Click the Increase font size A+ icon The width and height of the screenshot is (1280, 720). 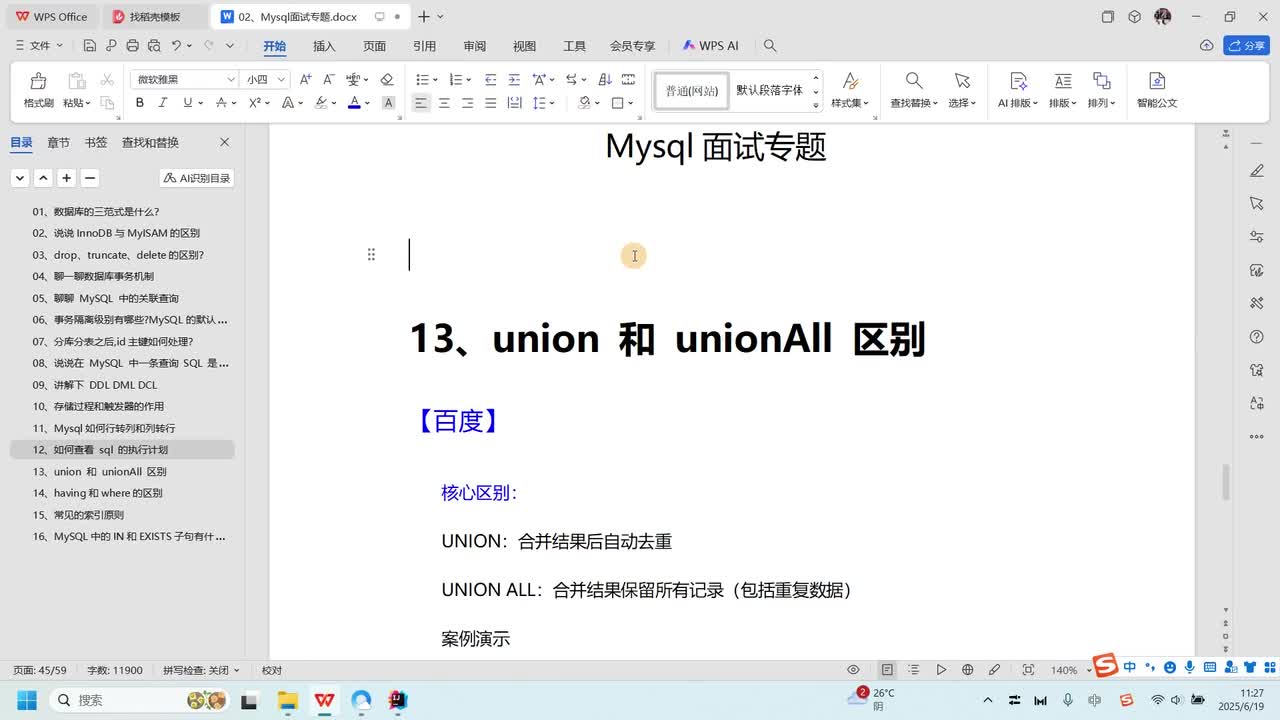coord(305,79)
